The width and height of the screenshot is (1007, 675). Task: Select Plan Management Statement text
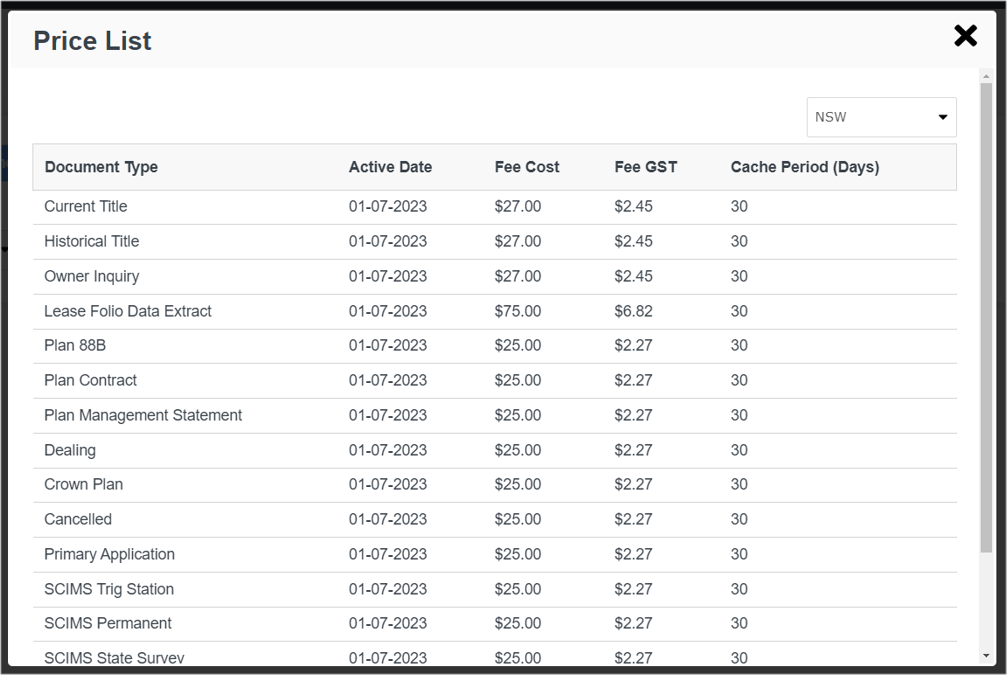(143, 416)
